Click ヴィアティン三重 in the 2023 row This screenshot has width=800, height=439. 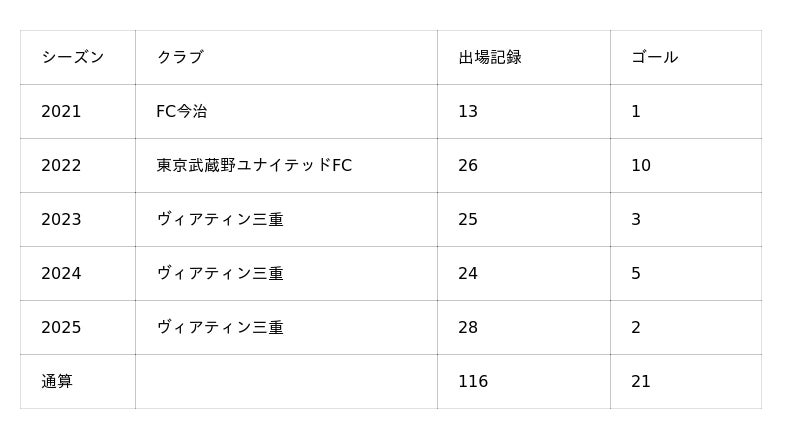220,219
